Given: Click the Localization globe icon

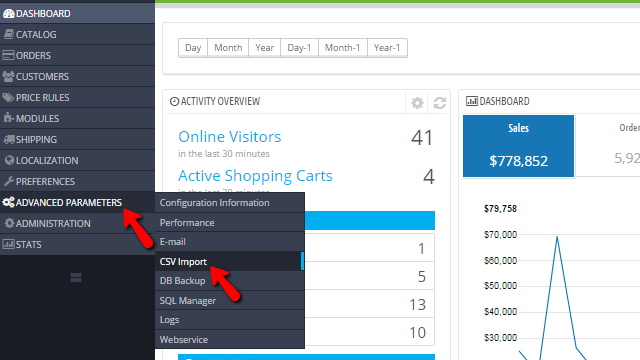Looking at the screenshot, I should click(9, 160).
